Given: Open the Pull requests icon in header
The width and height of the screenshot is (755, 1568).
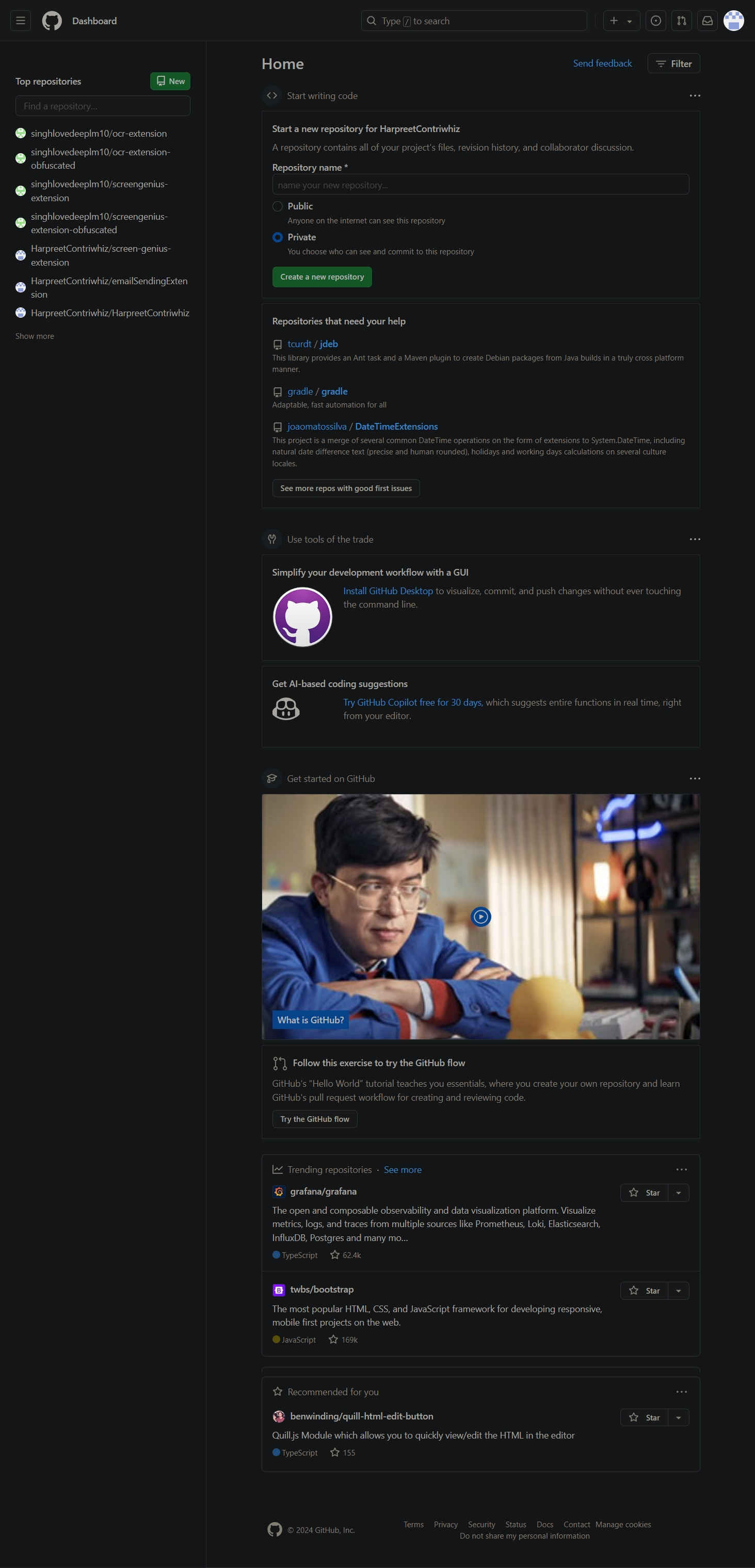Looking at the screenshot, I should [681, 21].
